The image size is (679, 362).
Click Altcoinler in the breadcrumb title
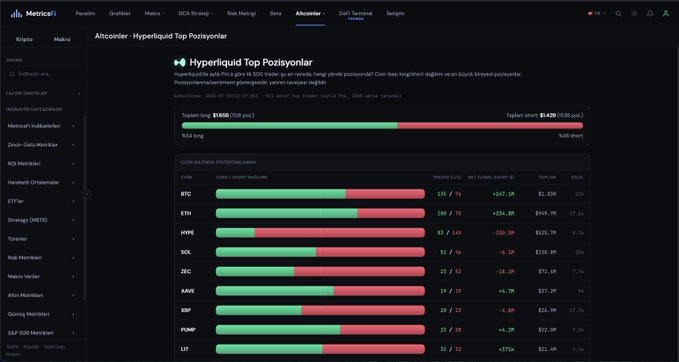(111, 36)
